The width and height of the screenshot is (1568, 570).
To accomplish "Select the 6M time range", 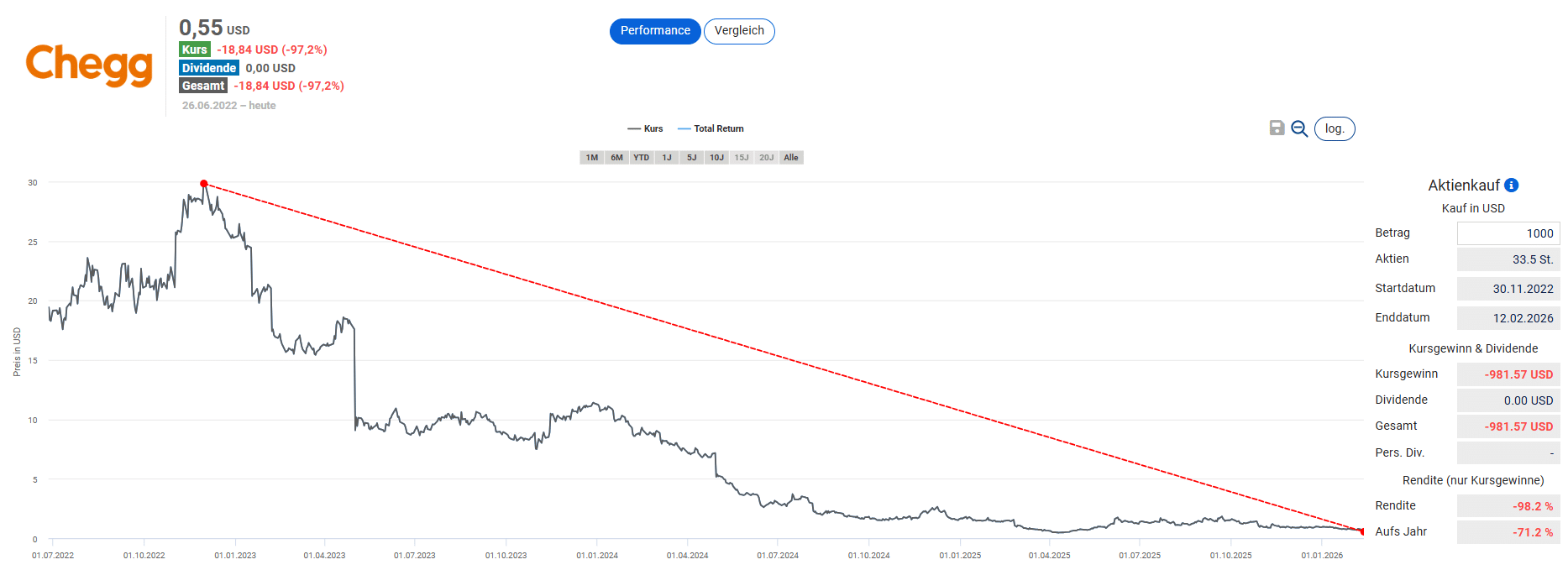I will tap(616, 158).
